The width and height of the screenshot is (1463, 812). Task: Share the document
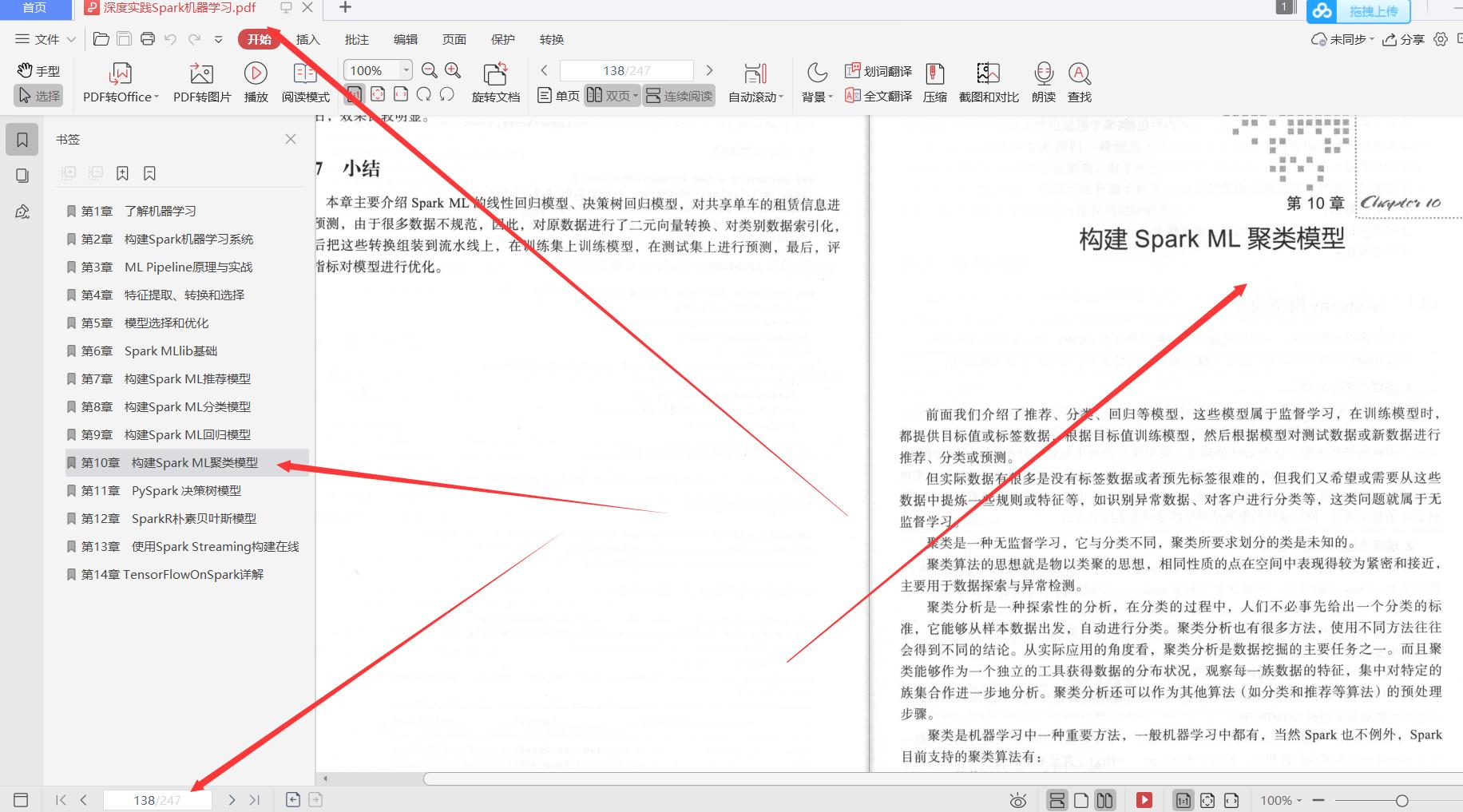1404,39
